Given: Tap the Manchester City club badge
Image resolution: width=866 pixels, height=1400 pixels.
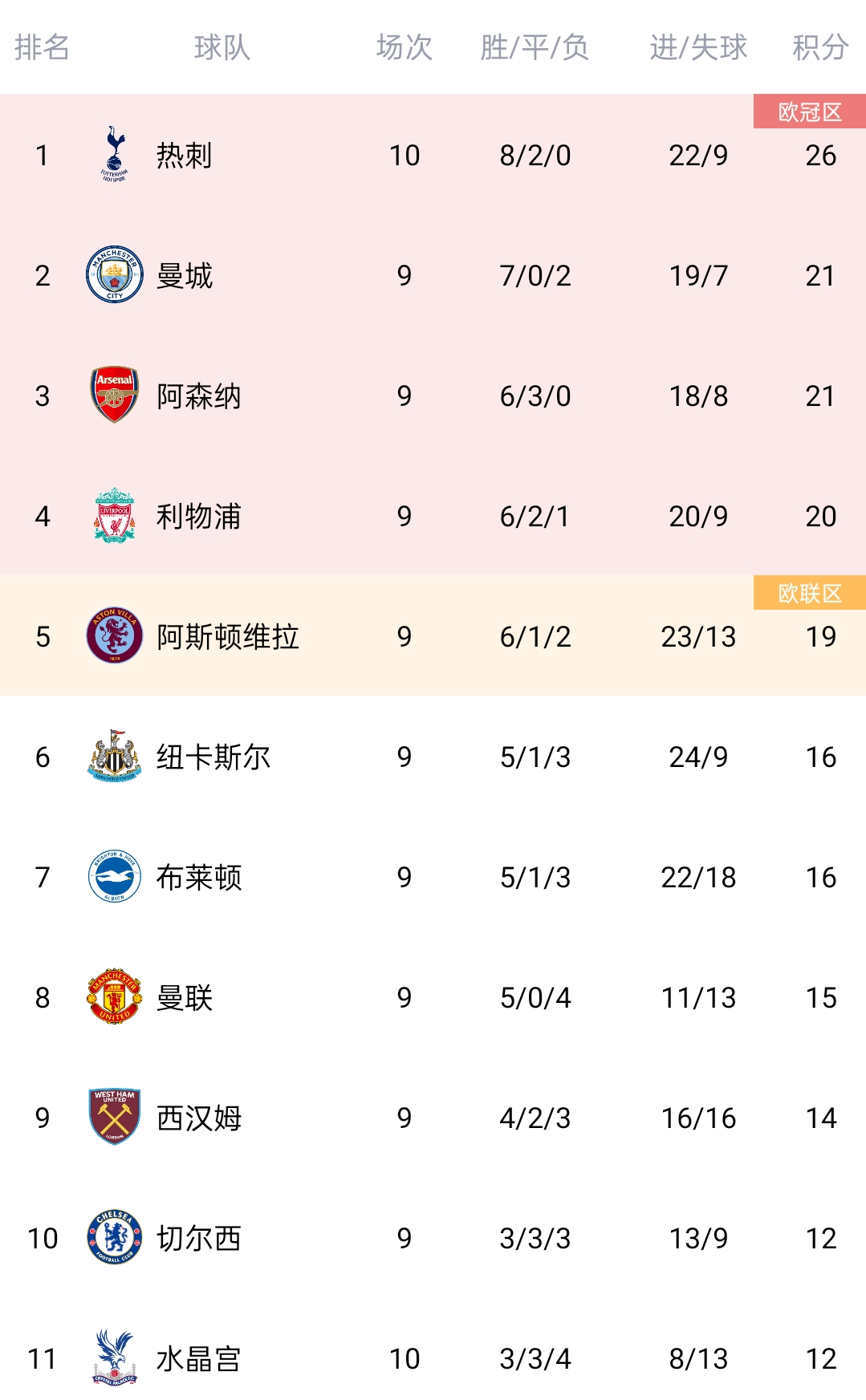Looking at the screenshot, I should 114,274.
